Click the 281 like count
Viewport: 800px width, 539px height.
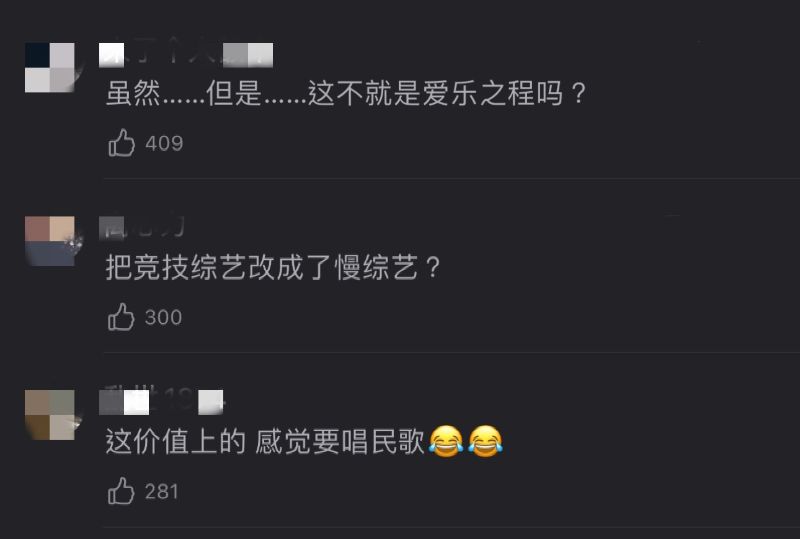(162, 492)
